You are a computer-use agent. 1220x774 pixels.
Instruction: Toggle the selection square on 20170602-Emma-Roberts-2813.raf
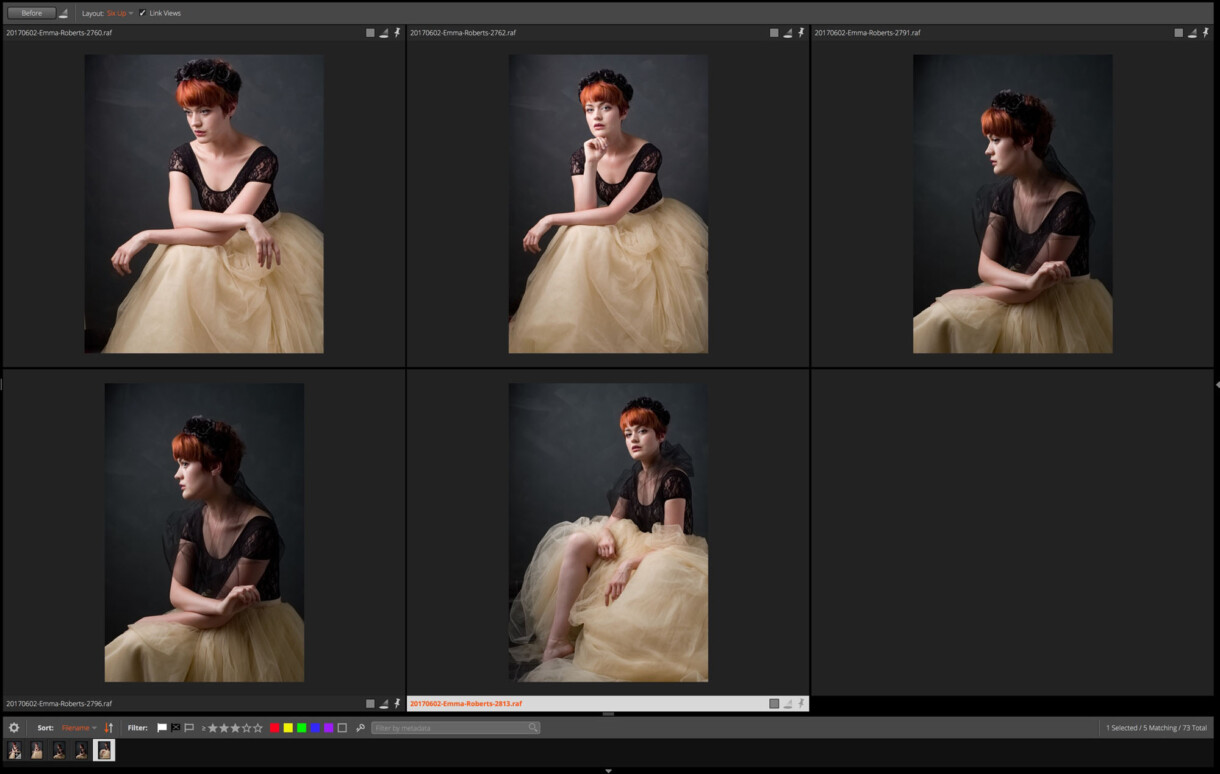coord(773,703)
